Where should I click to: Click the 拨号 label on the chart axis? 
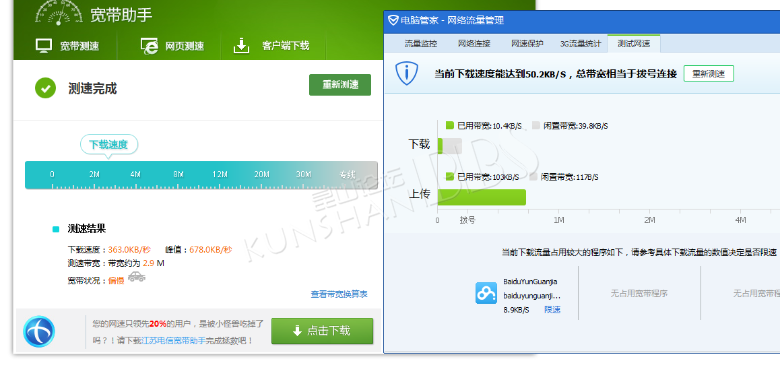point(467,219)
